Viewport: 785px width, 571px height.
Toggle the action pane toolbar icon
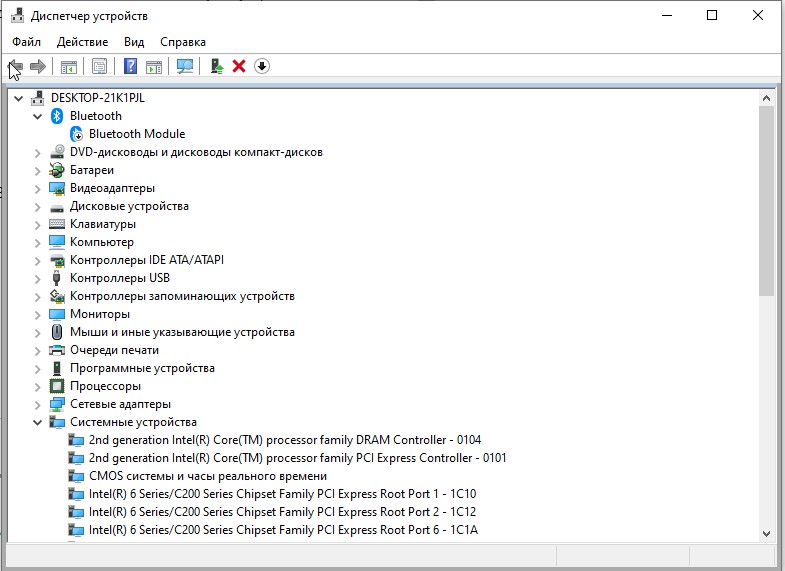[154, 66]
